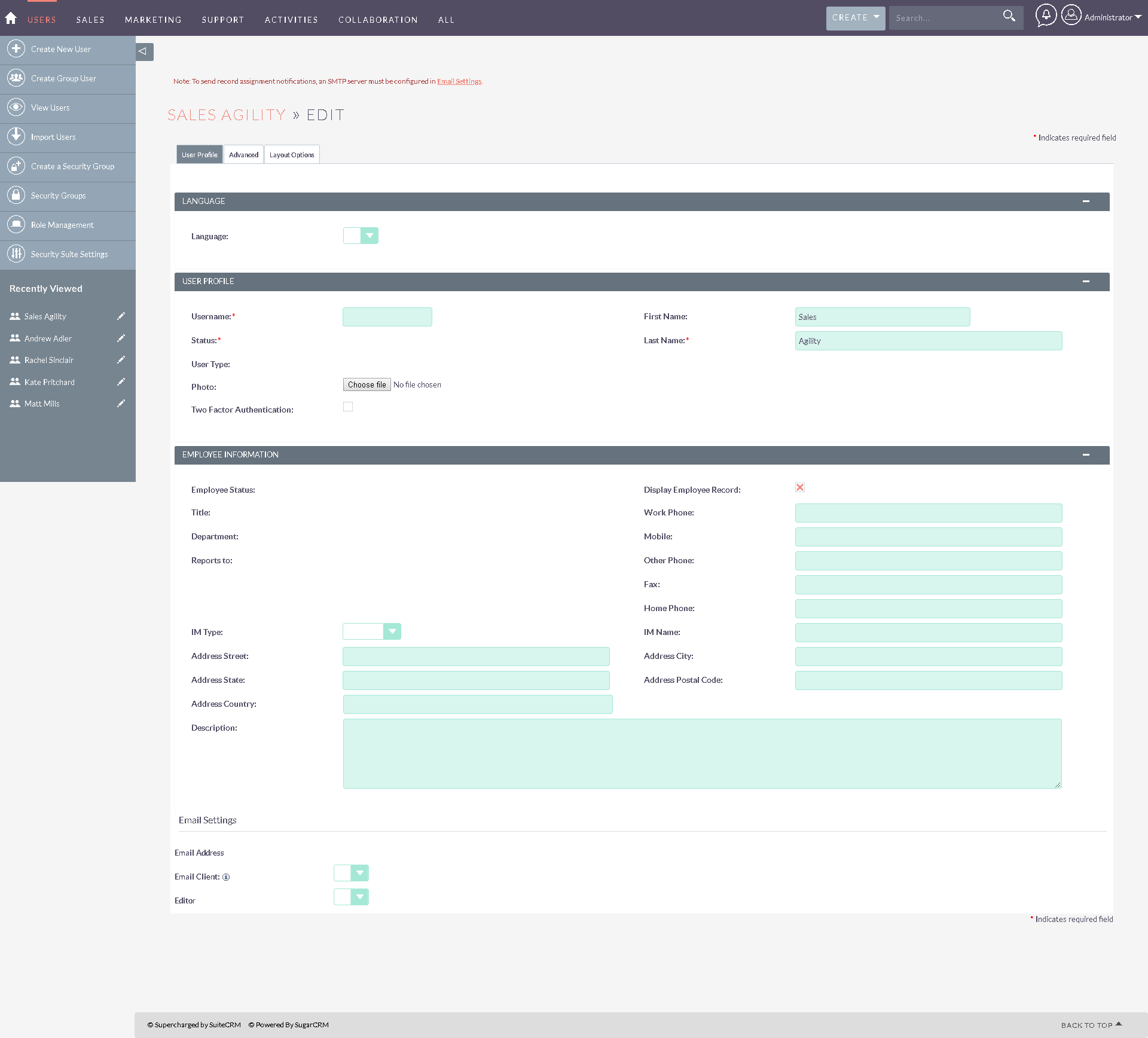The width and height of the screenshot is (1148, 1038).
Task: Follow the Email Settings link
Action: [459, 81]
